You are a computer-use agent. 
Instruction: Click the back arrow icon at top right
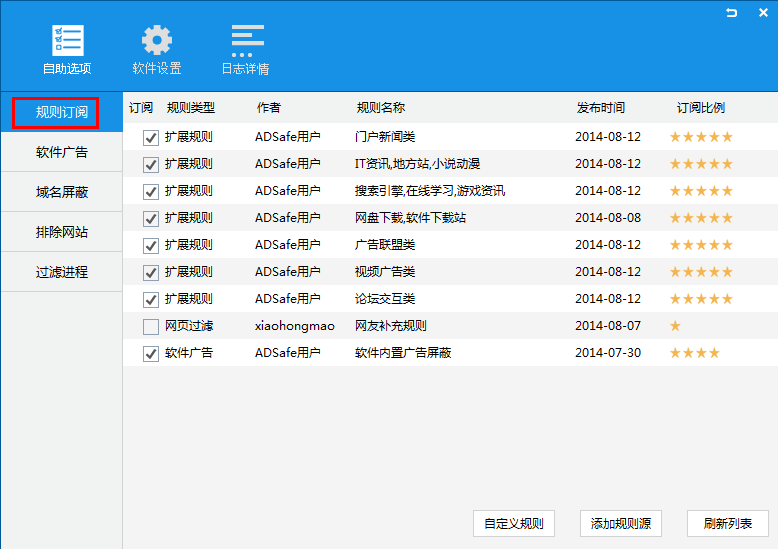[731, 13]
